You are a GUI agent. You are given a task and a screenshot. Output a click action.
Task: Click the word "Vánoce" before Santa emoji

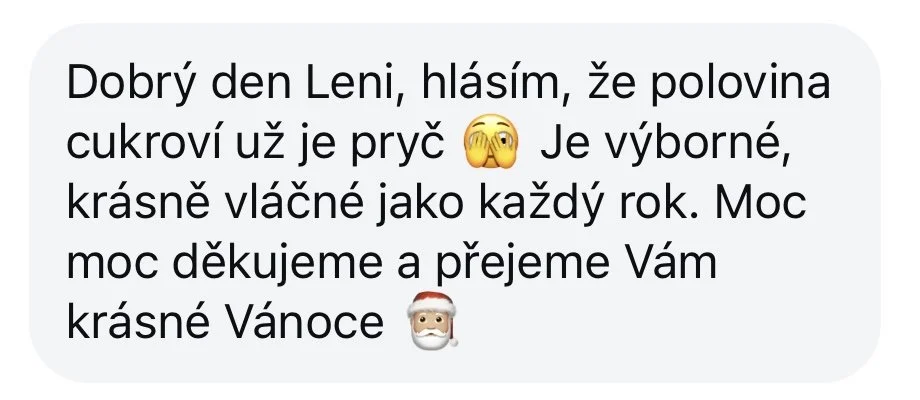click(x=305, y=321)
